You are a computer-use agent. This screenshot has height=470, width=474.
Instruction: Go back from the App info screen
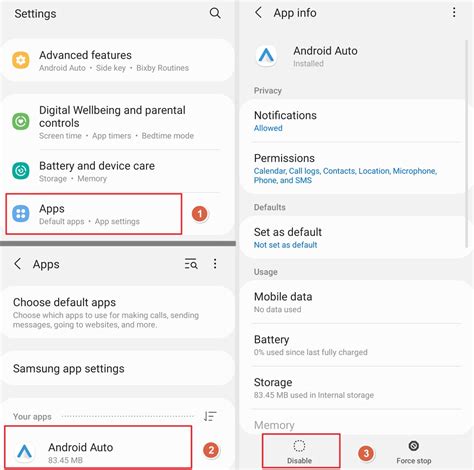(258, 13)
